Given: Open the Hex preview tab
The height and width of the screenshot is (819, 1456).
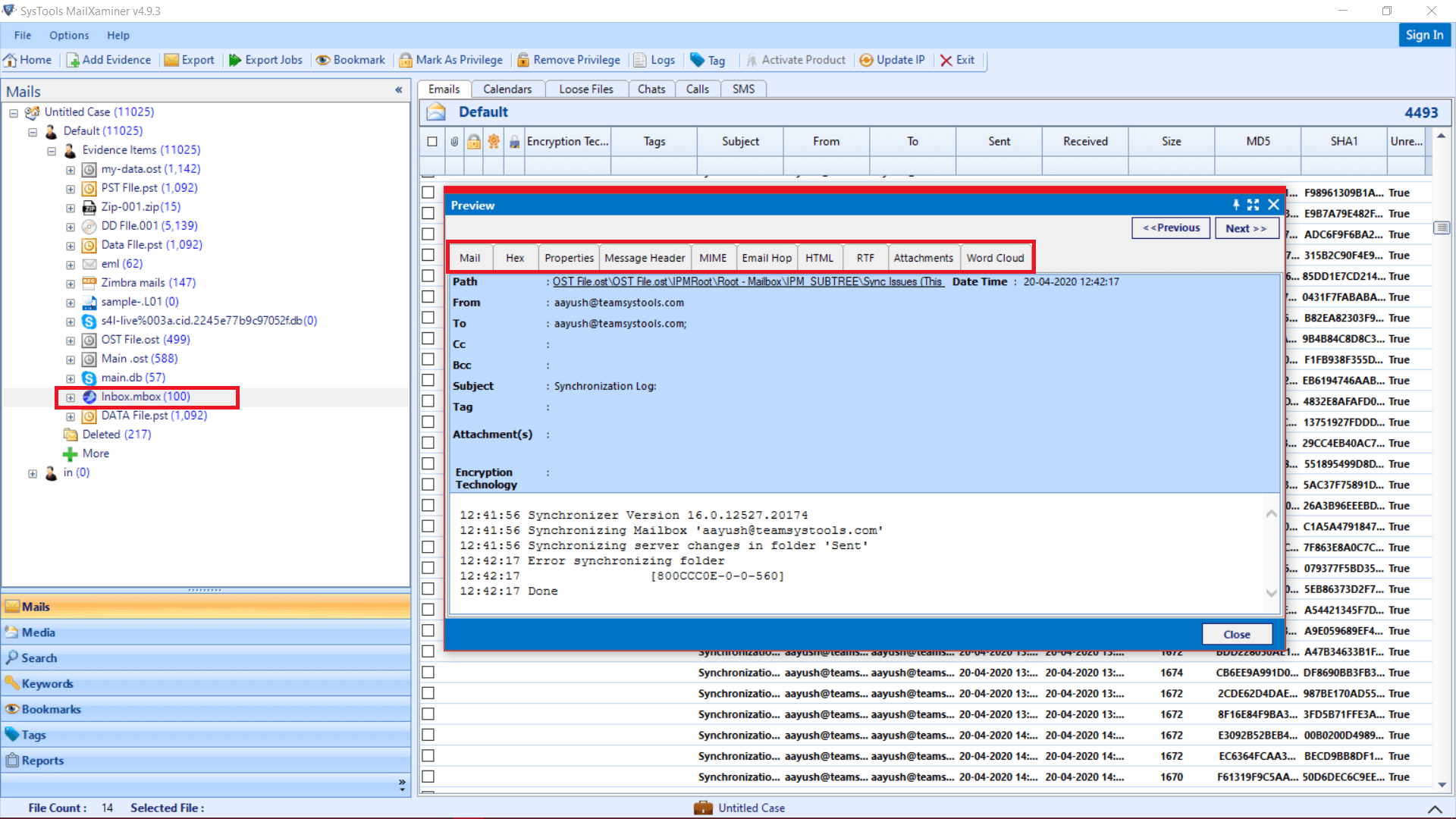Looking at the screenshot, I should pos(515,258).
